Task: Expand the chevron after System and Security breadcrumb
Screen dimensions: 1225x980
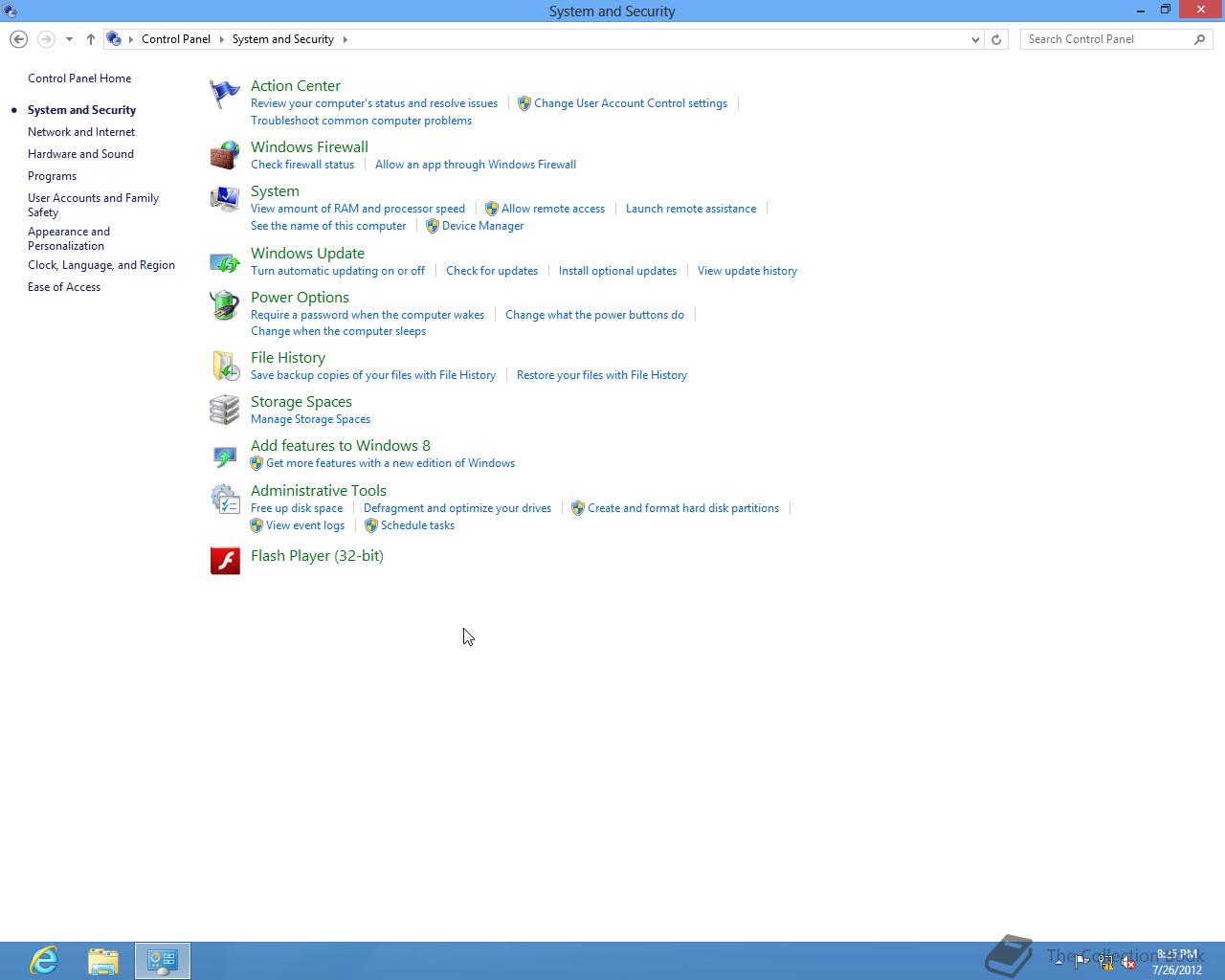Action: point(345,39)
